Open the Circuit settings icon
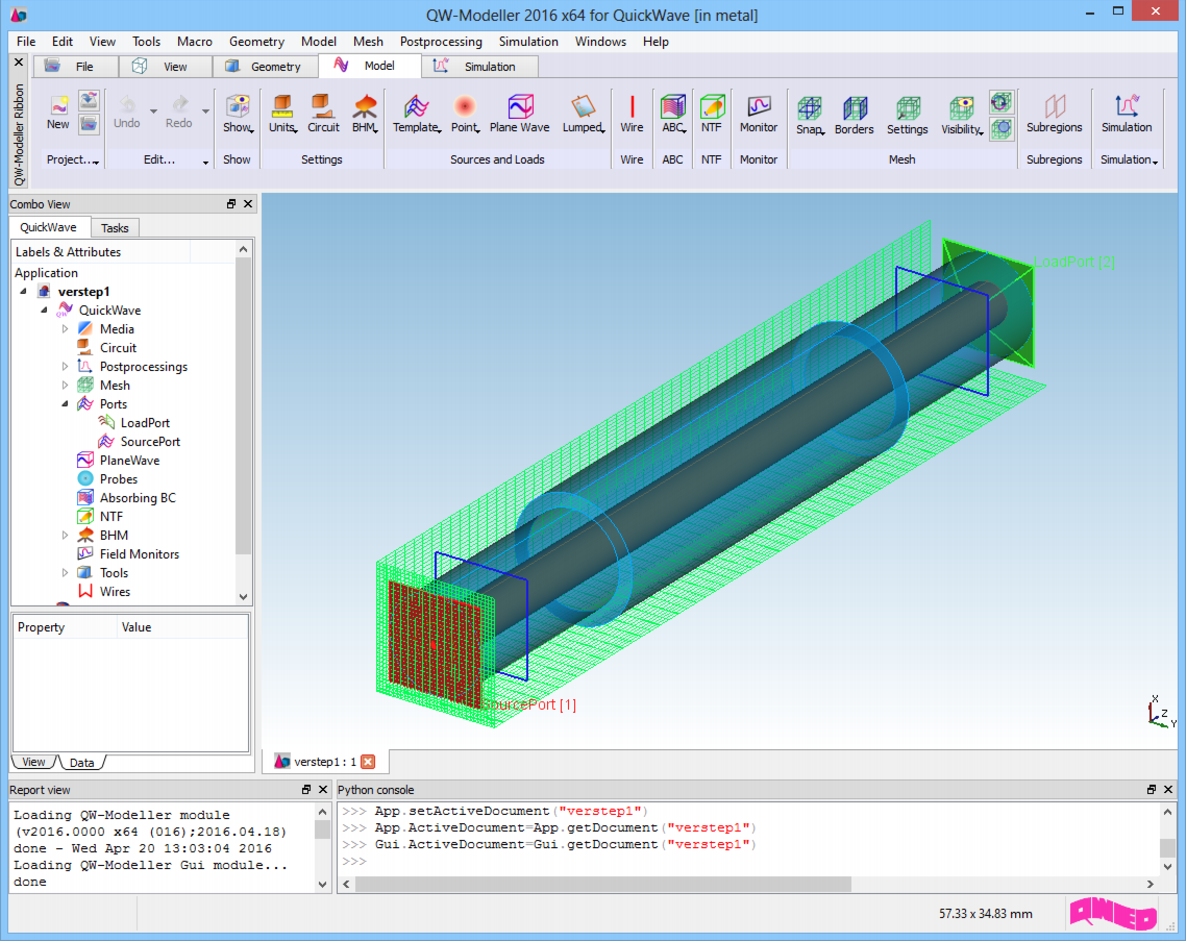This screenshot has width=1187, height=943. (323, 114)
